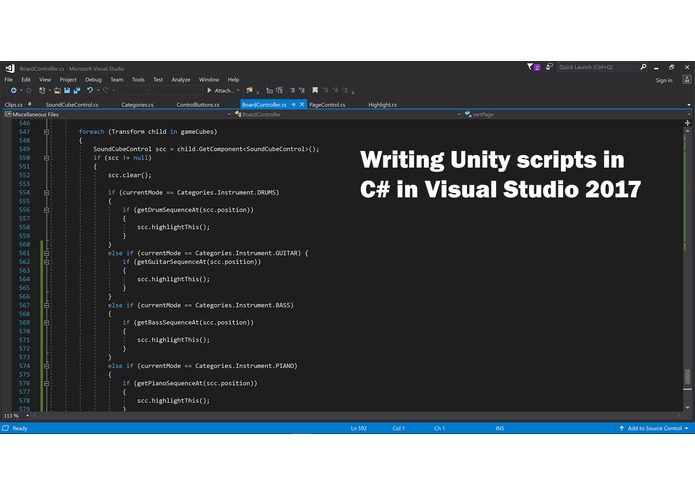Click the account avatar icon beside Sign in
The height and width of the screenshot is (494, 695).
pyautogui.click(x=687, y=80)
